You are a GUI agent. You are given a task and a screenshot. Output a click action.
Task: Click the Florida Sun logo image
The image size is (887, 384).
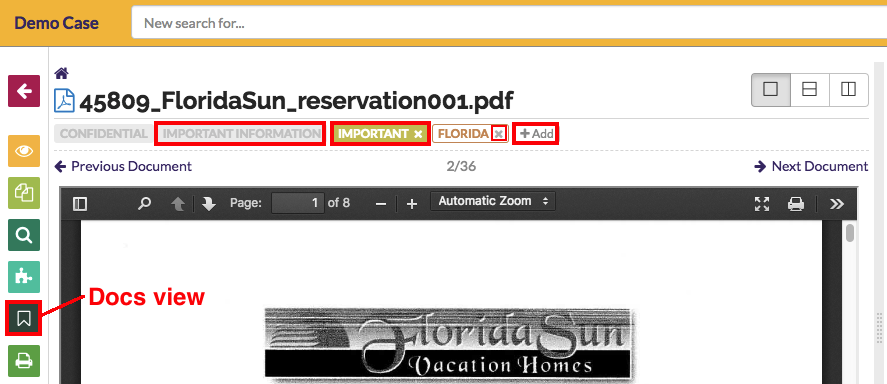[448, 343]
